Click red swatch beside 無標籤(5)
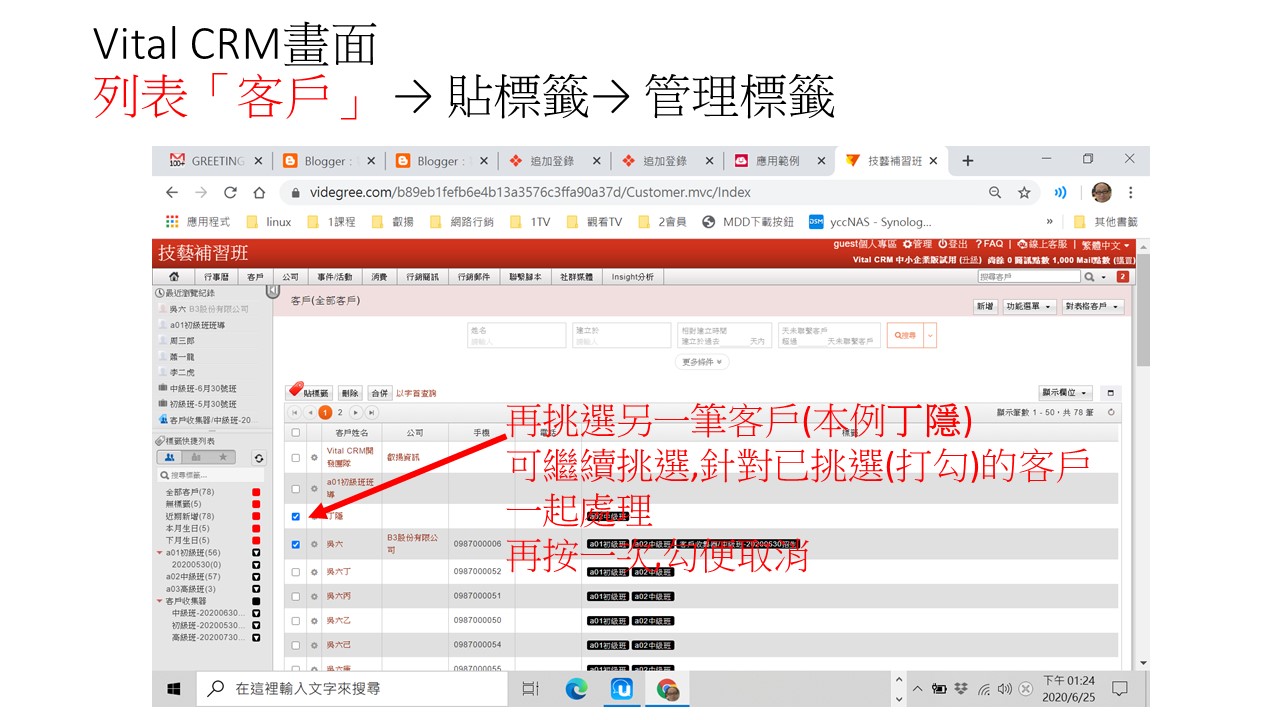 click(256, 504)
